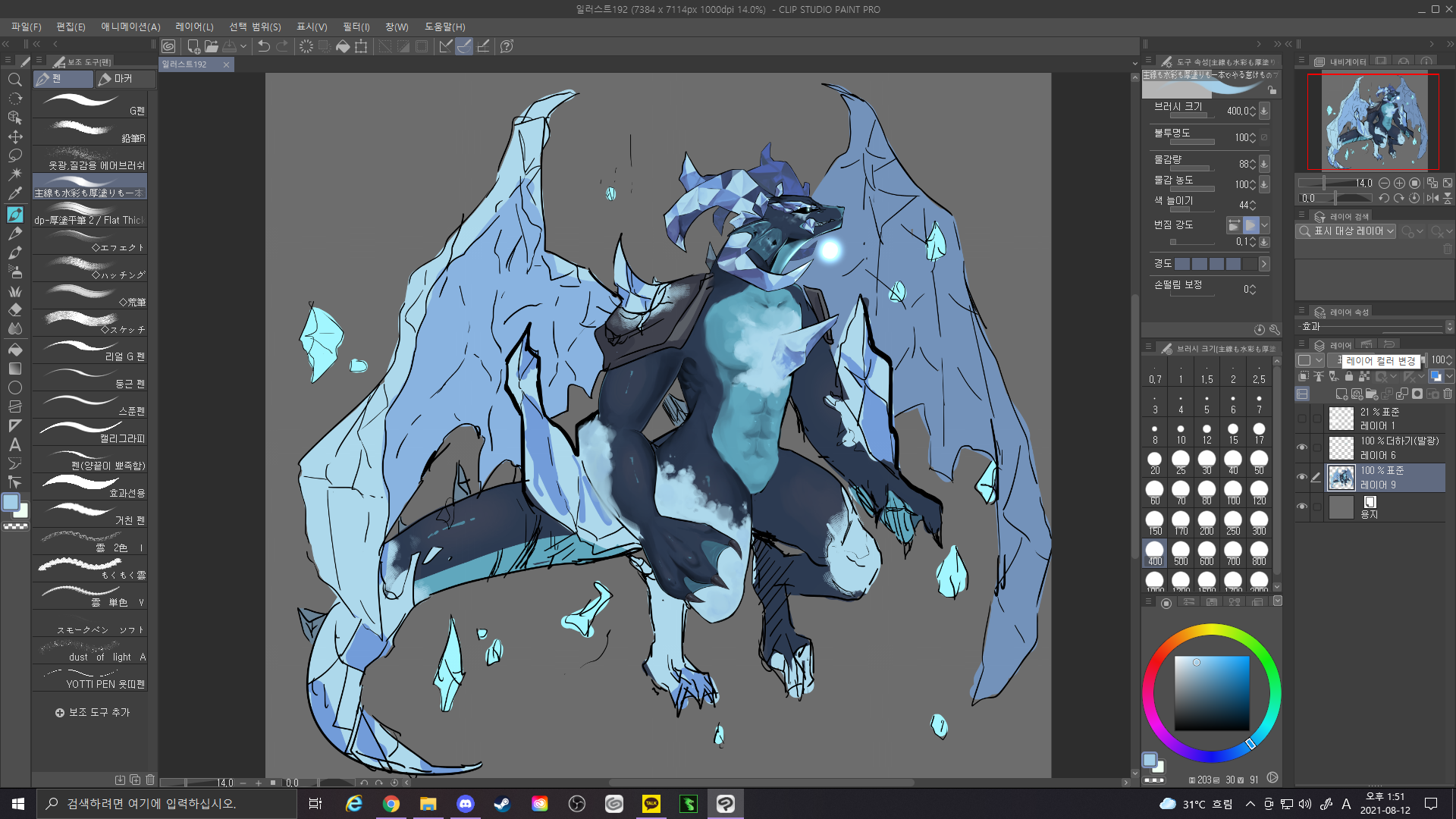The image size is (1456, 819).
Task: Select the Fill bucket tool
Action: tap(14, 350)
